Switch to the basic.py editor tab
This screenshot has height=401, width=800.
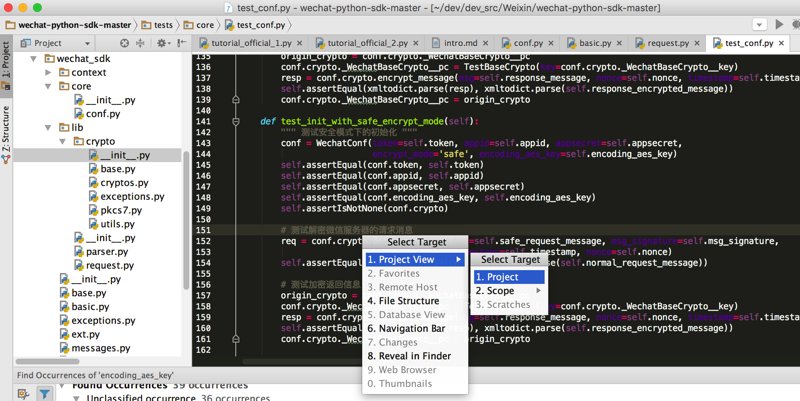(x=594, y=43)
